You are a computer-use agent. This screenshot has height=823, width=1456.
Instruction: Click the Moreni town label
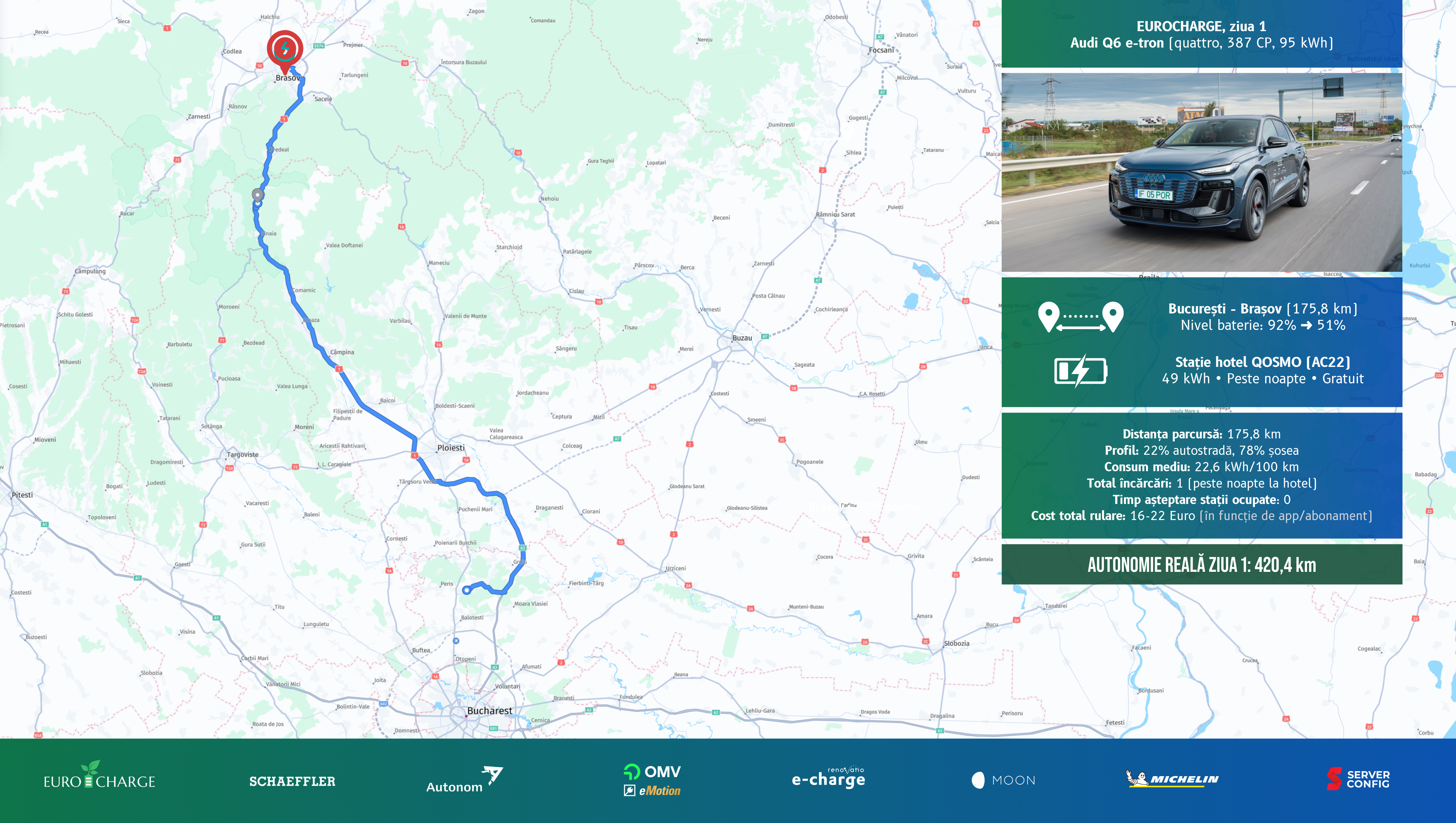tap(304, 427)
